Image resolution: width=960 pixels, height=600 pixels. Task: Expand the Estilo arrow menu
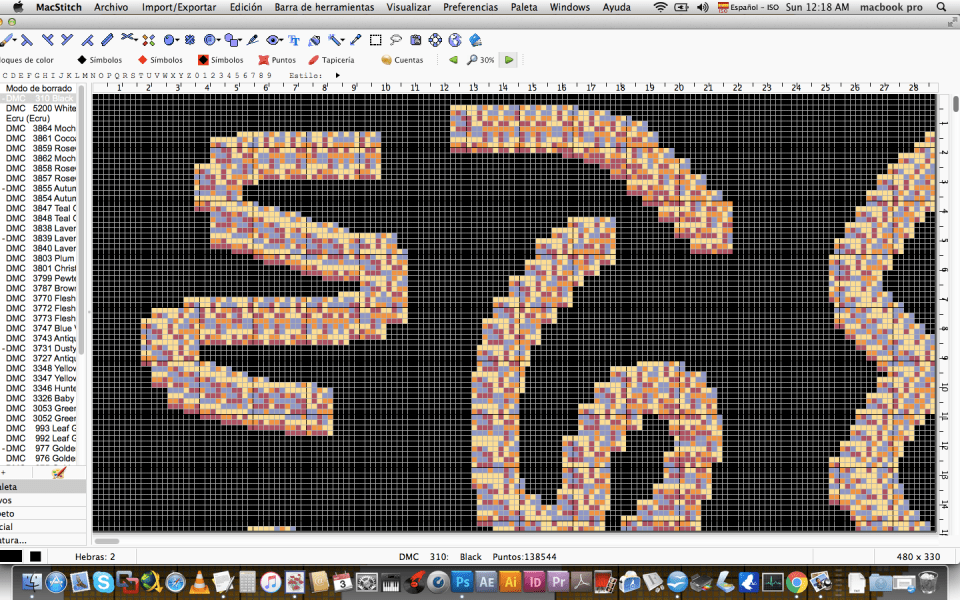click(x=338, y=75)
